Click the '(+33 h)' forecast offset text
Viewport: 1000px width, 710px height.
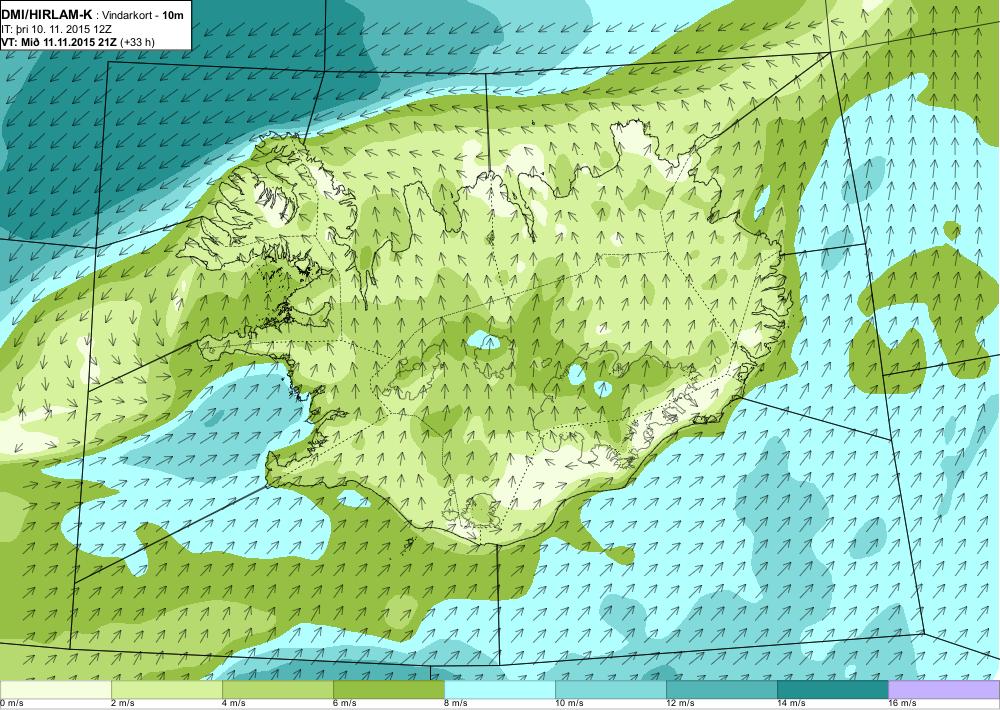pos(137,43)
